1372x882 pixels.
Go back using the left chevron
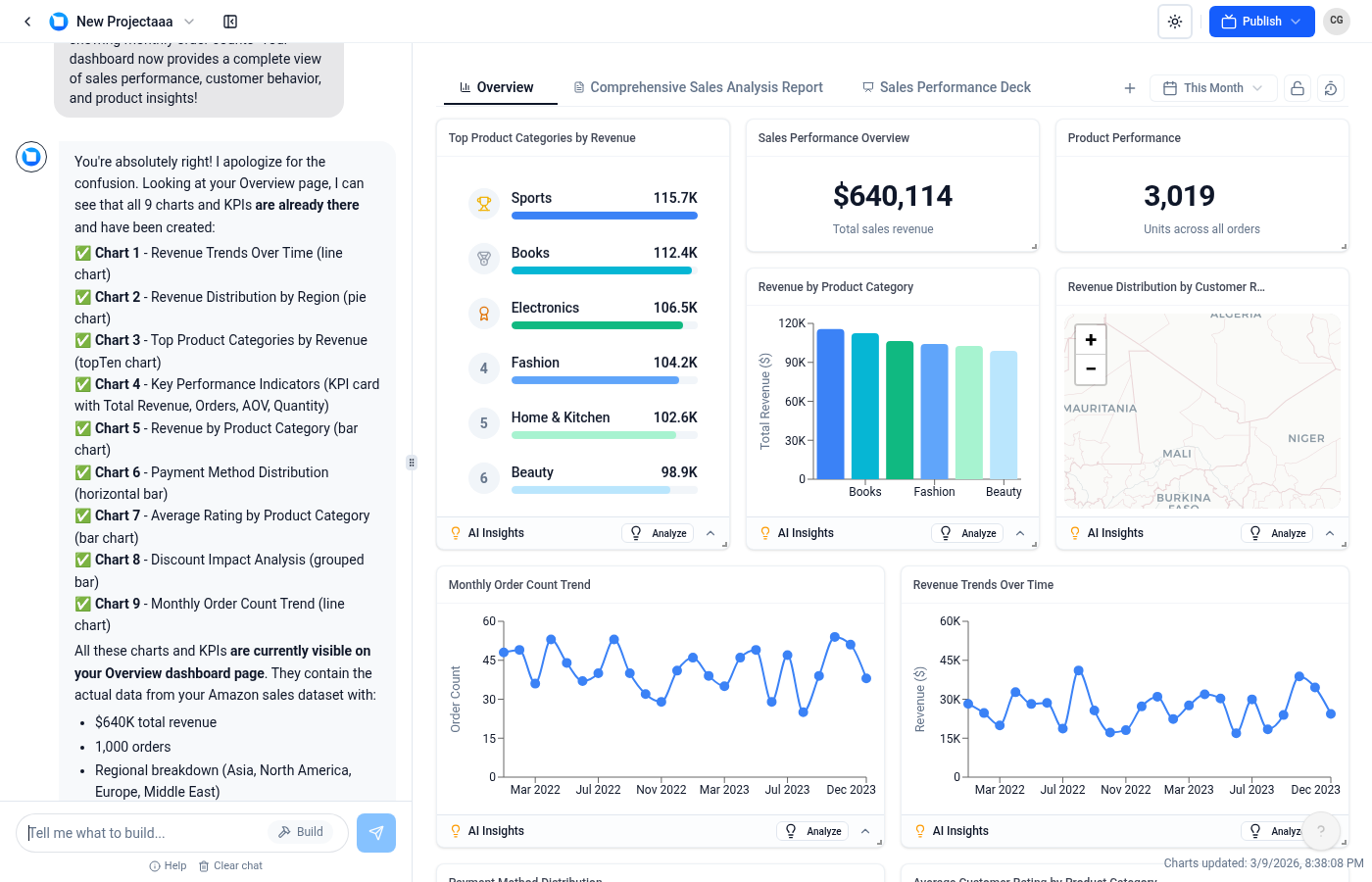tap(27, 22)
